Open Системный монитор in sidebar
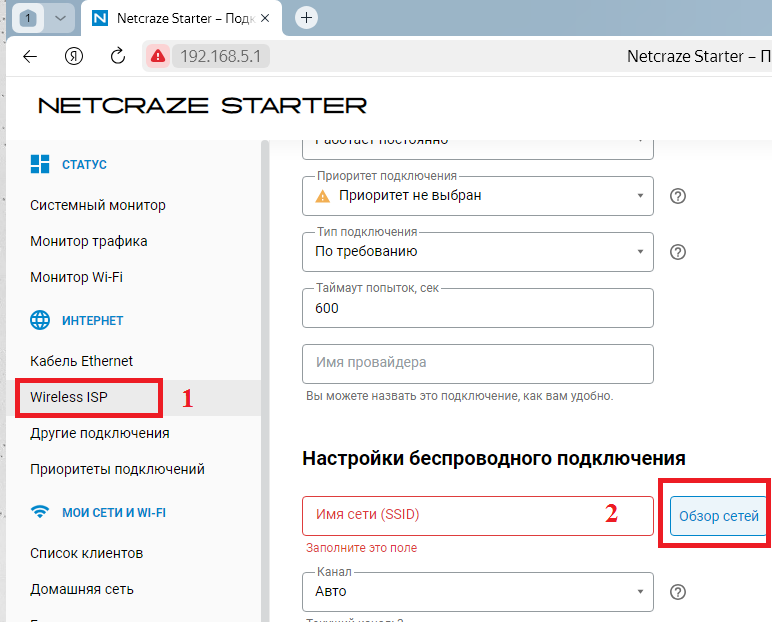 pos(97,205)
